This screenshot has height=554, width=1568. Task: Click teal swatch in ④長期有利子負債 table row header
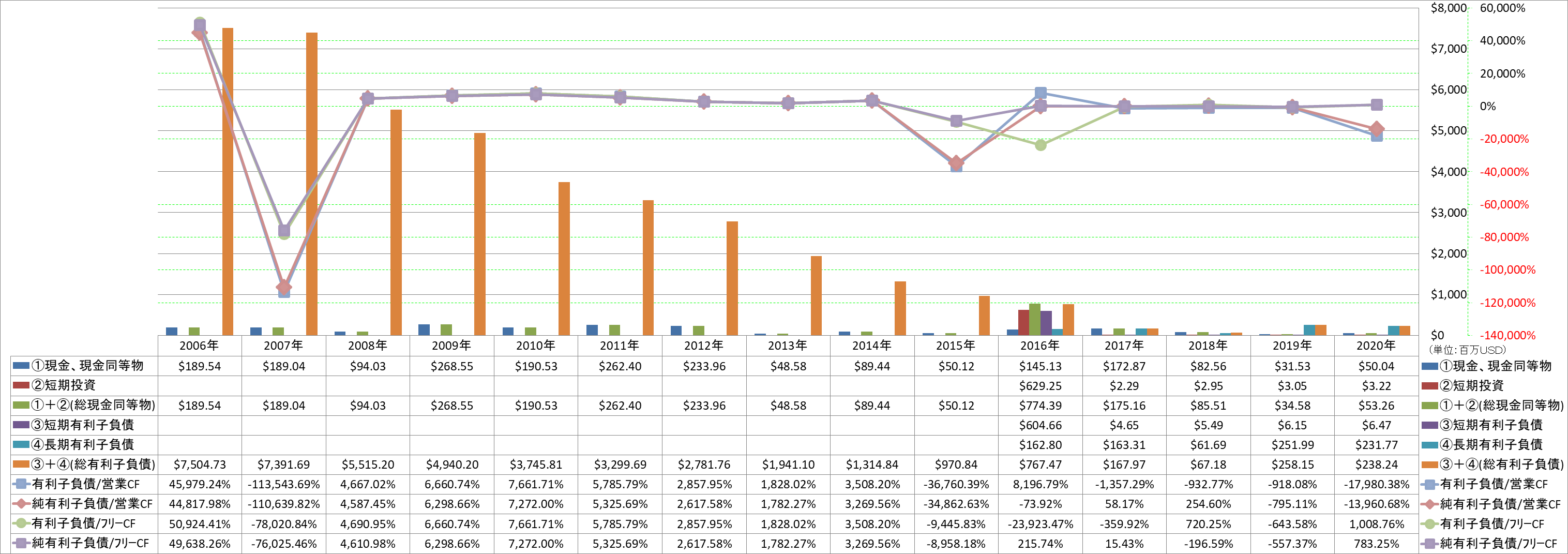pyautogui.click(x=21, y=445)
